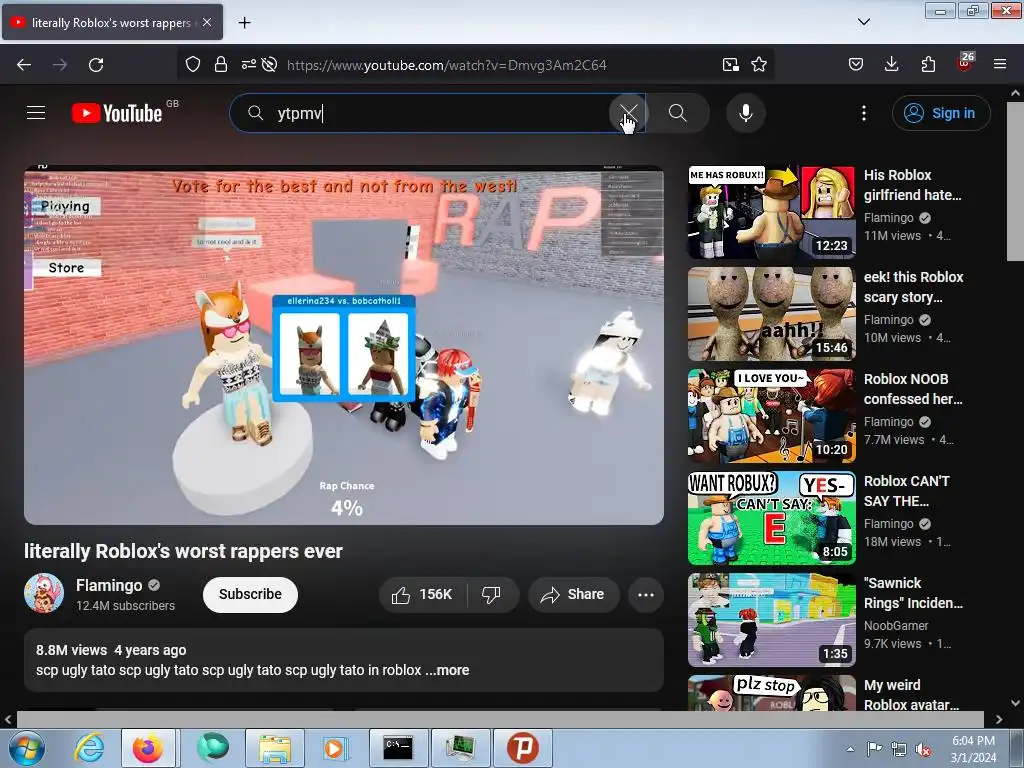Show hidden tray icons arrow
The width and height of the screenshot is (1024, 768).
coord(850,749)
